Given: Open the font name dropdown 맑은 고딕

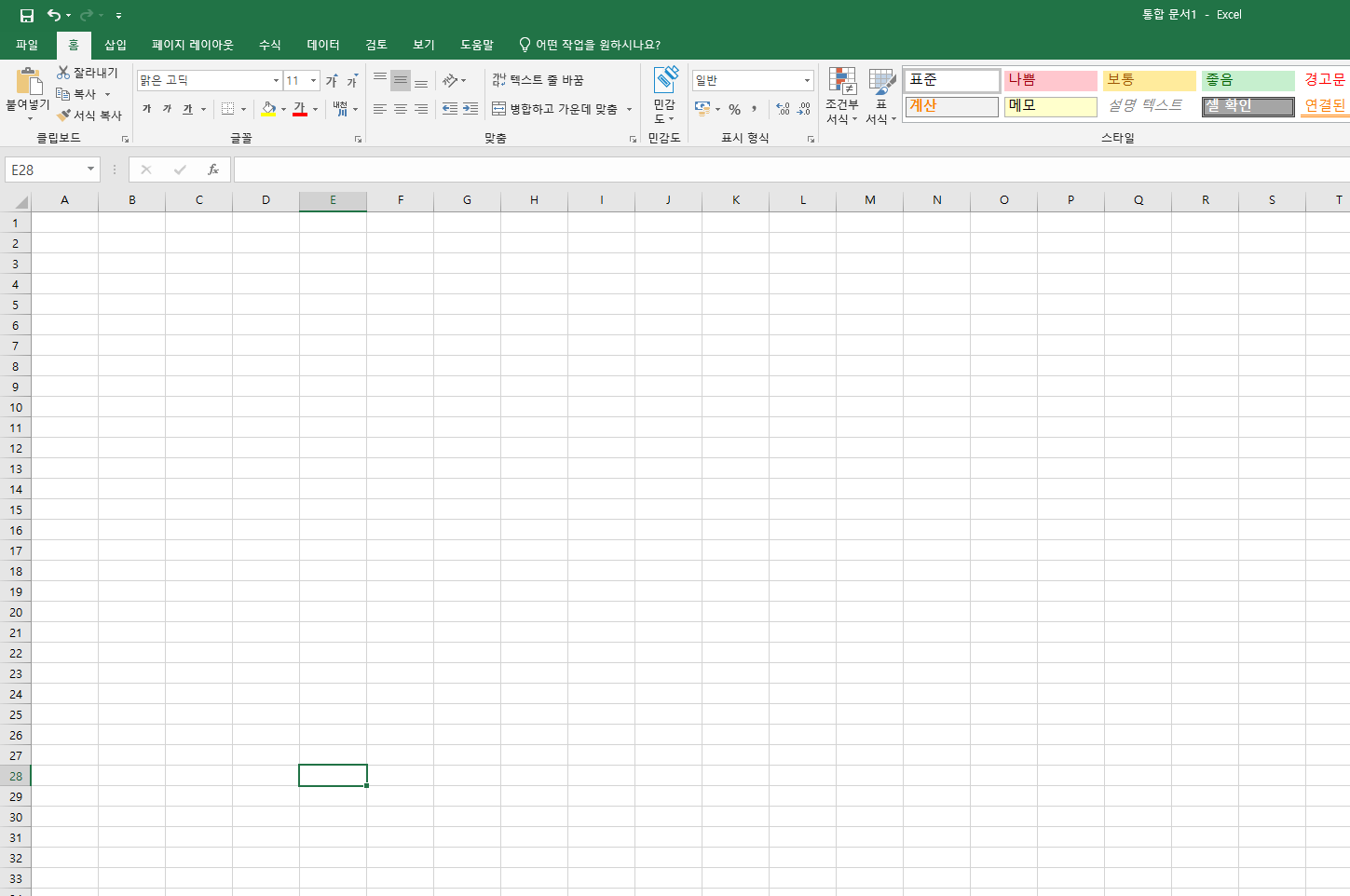Looking at the screenshot, I should (x=276, y=81).
